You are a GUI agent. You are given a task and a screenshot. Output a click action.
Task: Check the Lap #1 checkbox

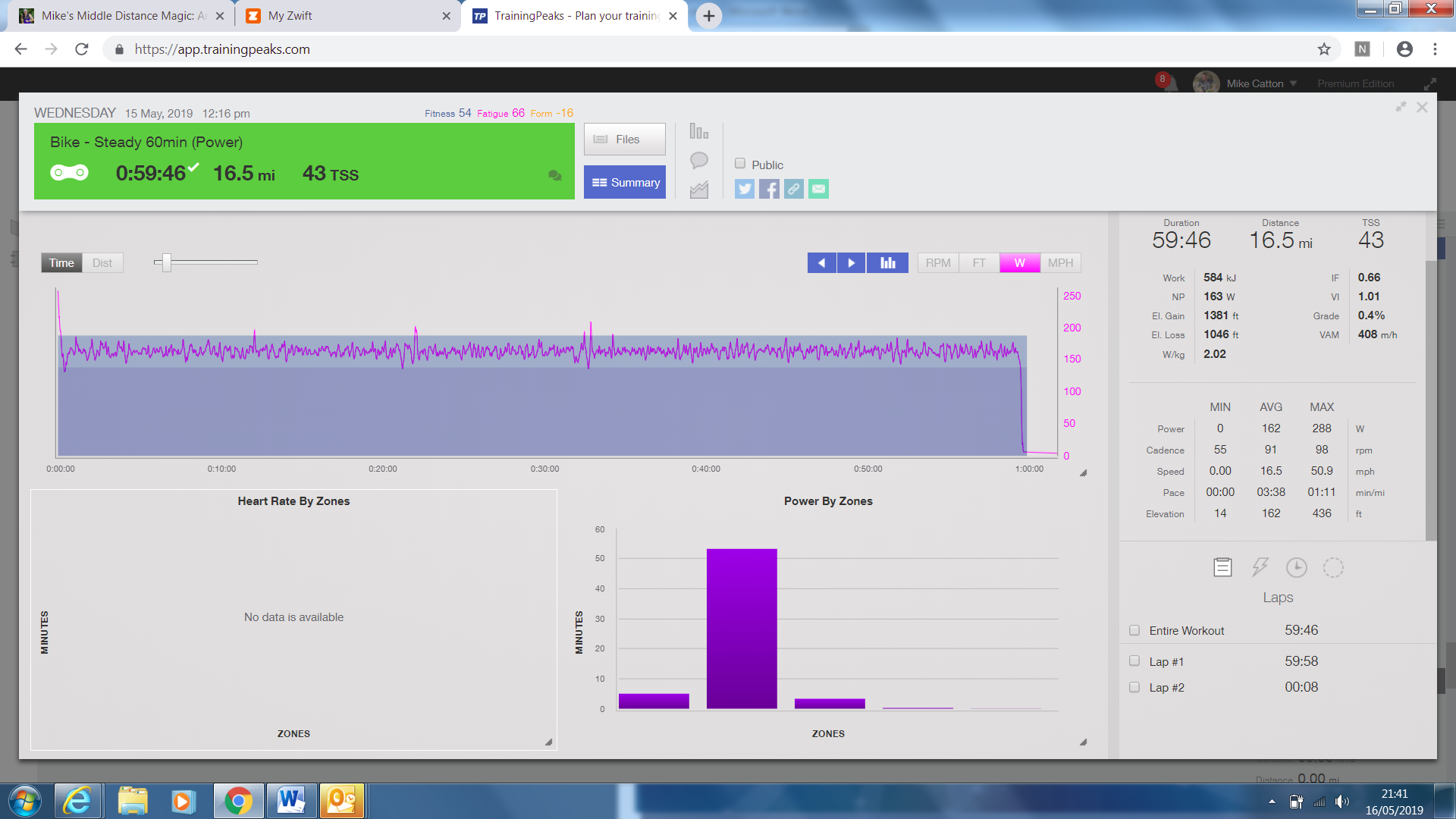click(x=1134, y=661)
